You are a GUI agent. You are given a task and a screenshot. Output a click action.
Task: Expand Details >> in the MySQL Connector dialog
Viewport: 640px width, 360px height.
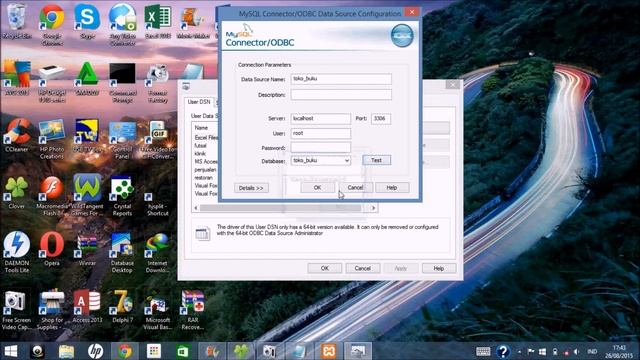[x=251, y=188]
